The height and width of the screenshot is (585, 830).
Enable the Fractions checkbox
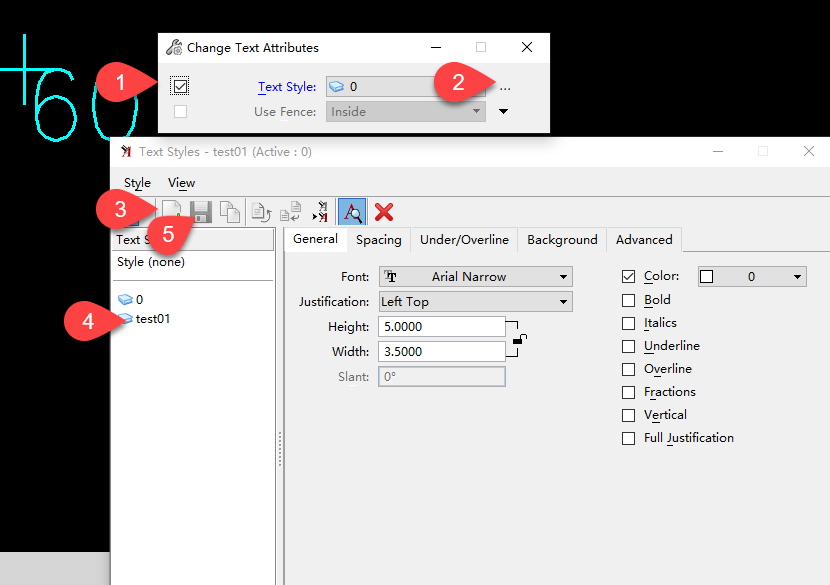628,392
